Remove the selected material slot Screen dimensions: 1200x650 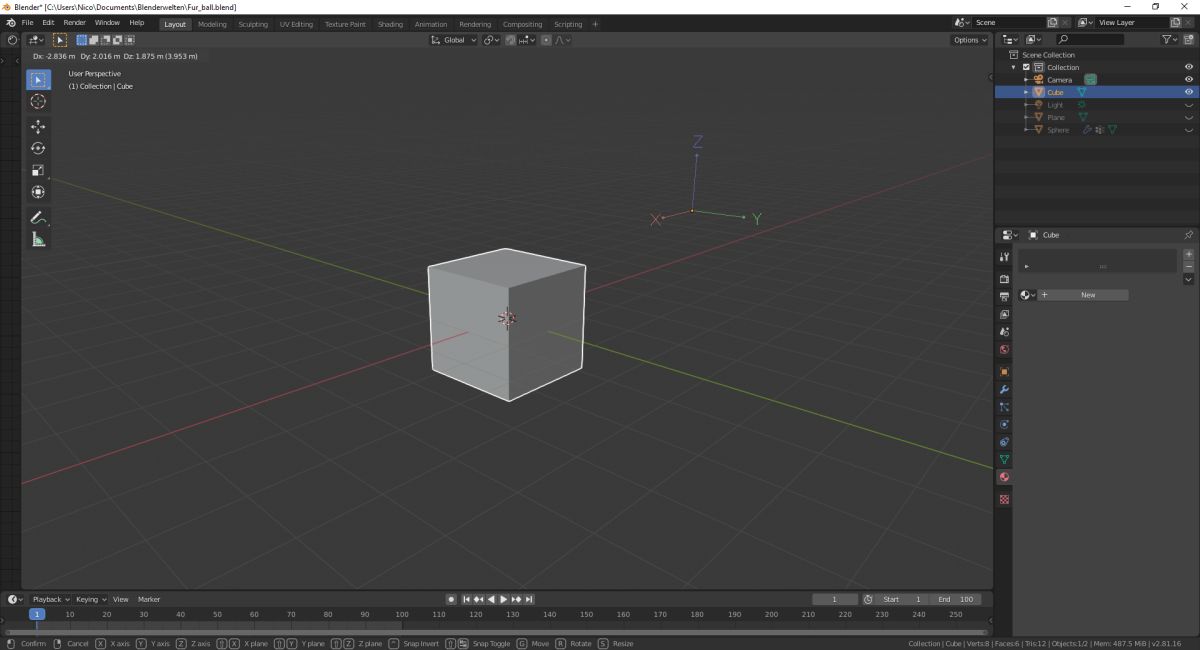click(x=1188, y=266)
